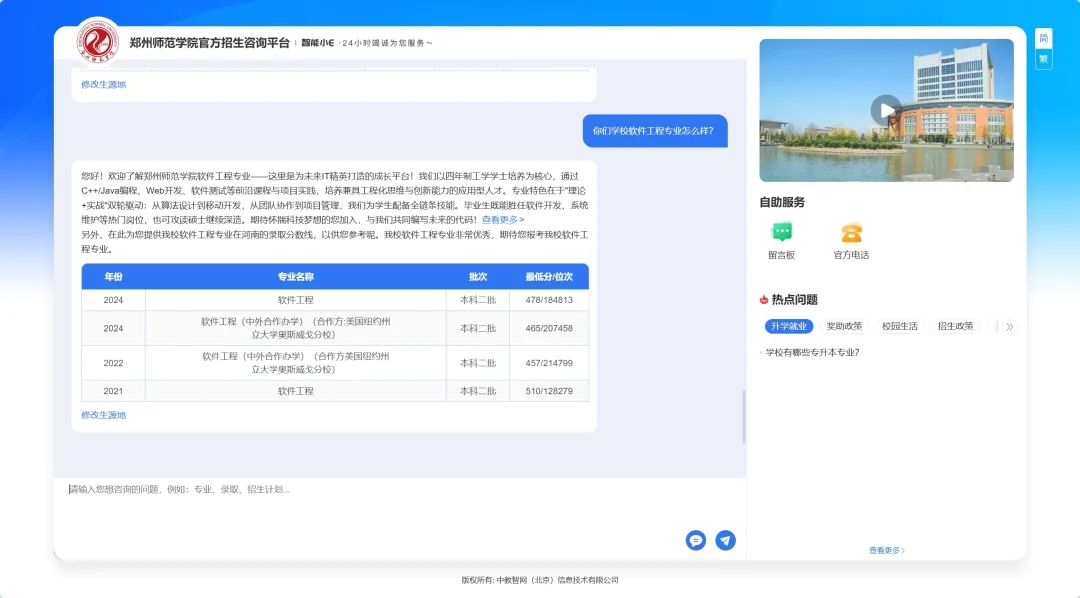Open 查看更多 under hot questions panel
Image resolution: width=1080 pixels, height=598 pixels.
886,550
